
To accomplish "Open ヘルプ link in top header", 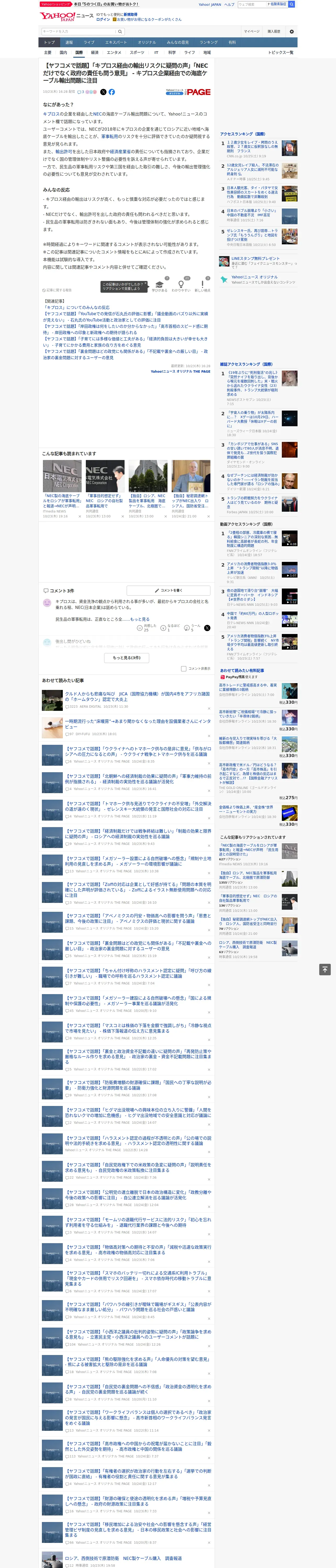I will [x=229, y=4].
